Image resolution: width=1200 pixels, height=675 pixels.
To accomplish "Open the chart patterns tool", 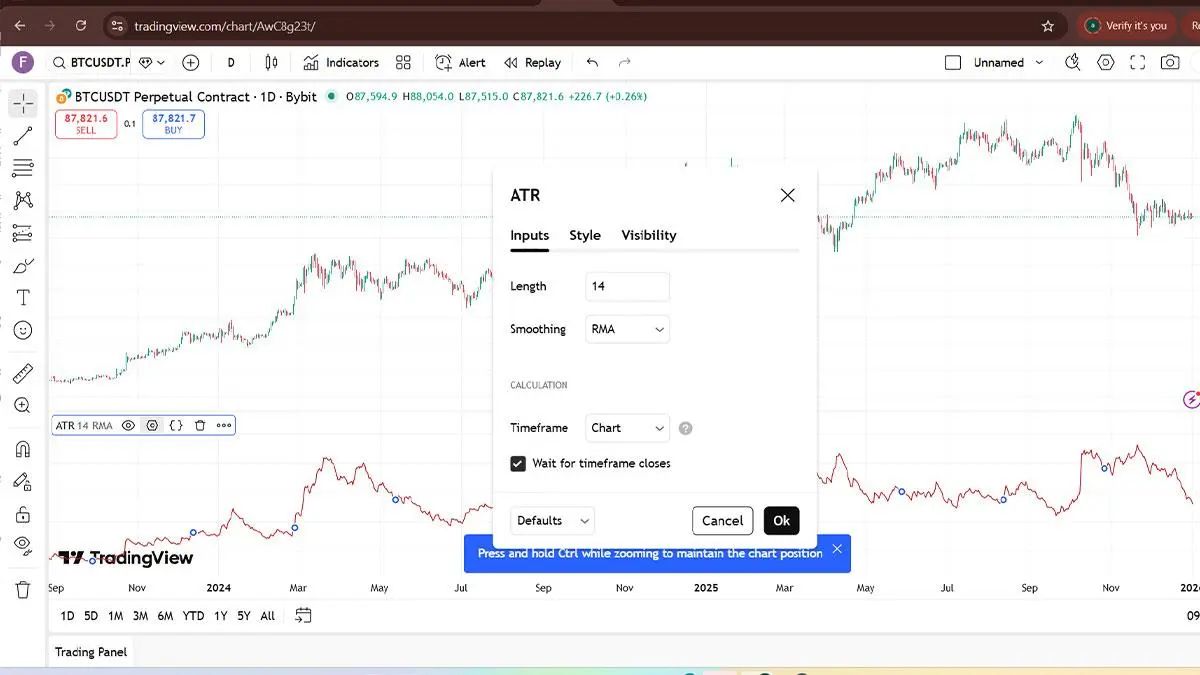I will [x=23, y=200].
